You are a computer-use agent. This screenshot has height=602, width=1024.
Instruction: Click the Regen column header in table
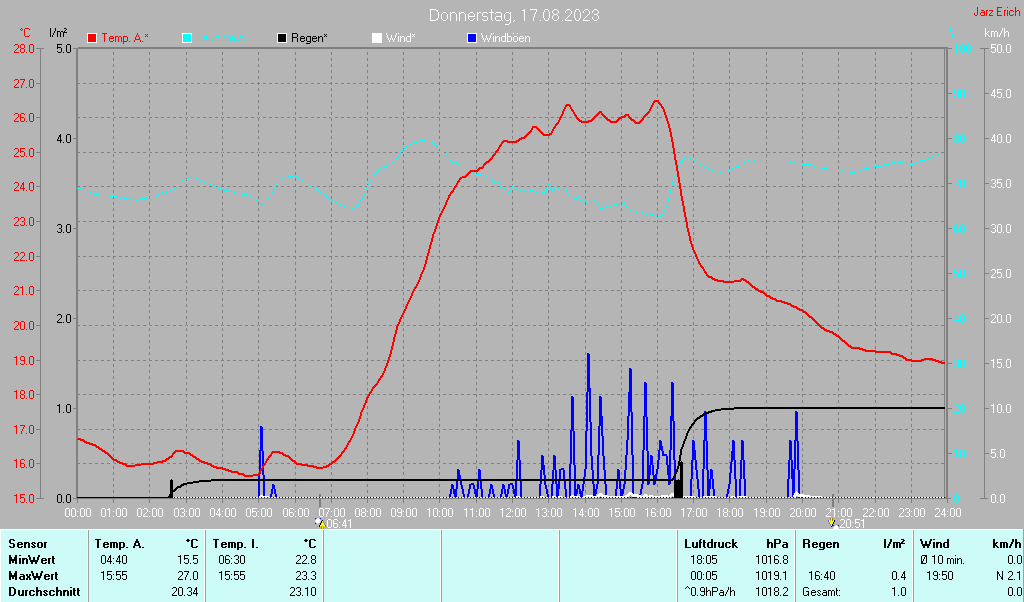coord(821,544)
